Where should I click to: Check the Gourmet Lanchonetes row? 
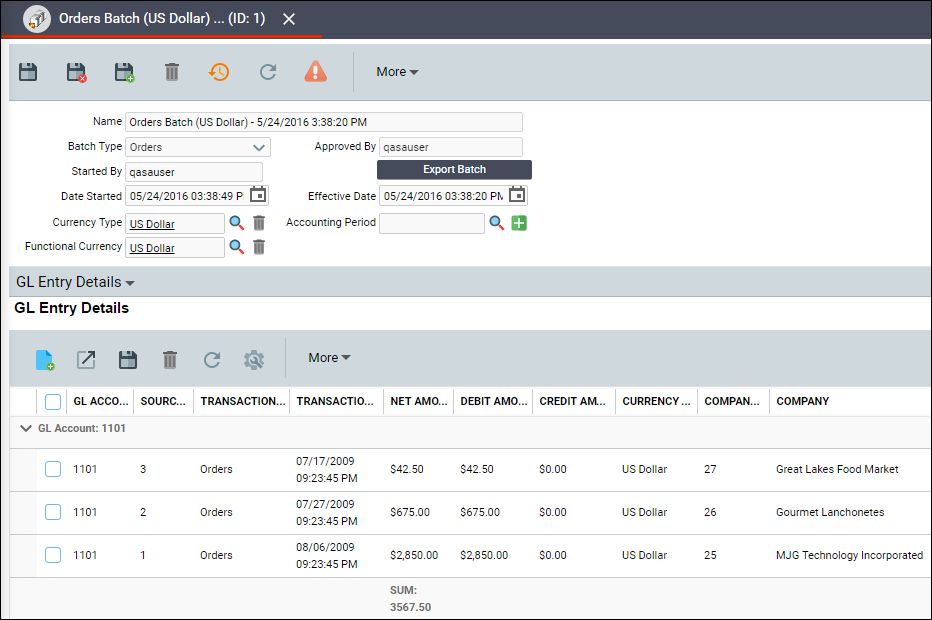(x=53, y=512)
